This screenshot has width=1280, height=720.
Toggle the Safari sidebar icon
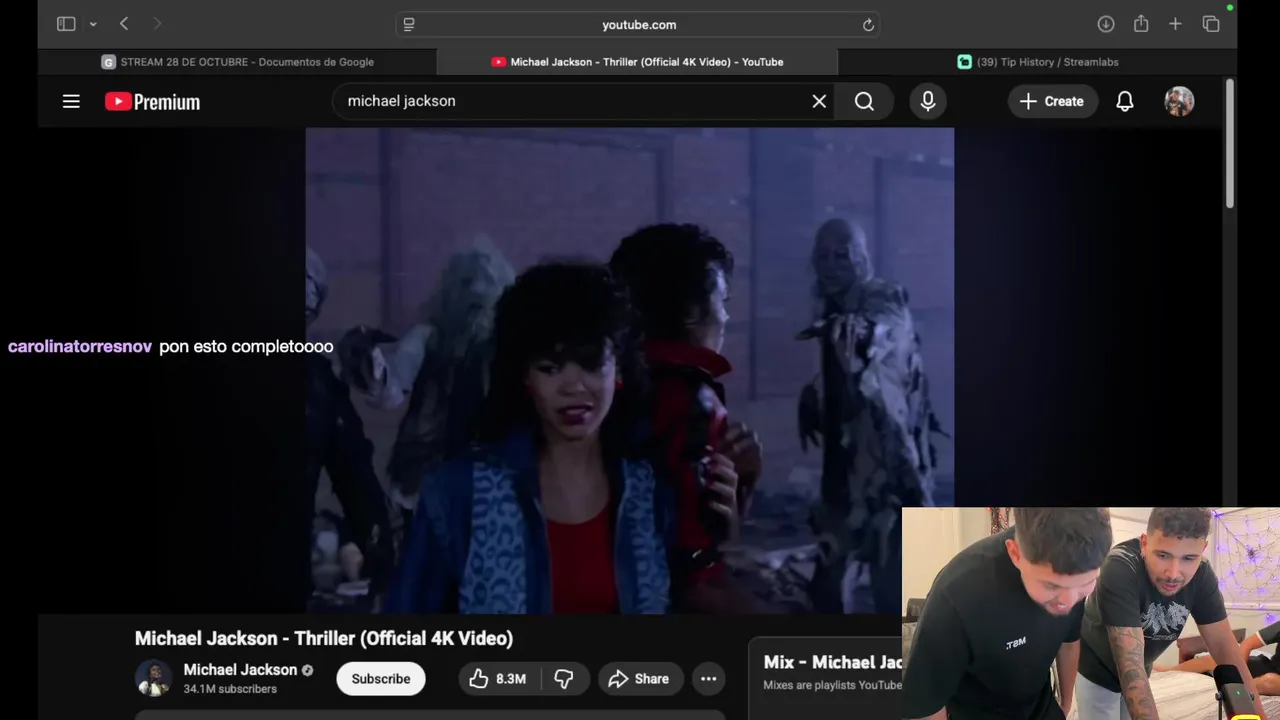pos(66,24)
